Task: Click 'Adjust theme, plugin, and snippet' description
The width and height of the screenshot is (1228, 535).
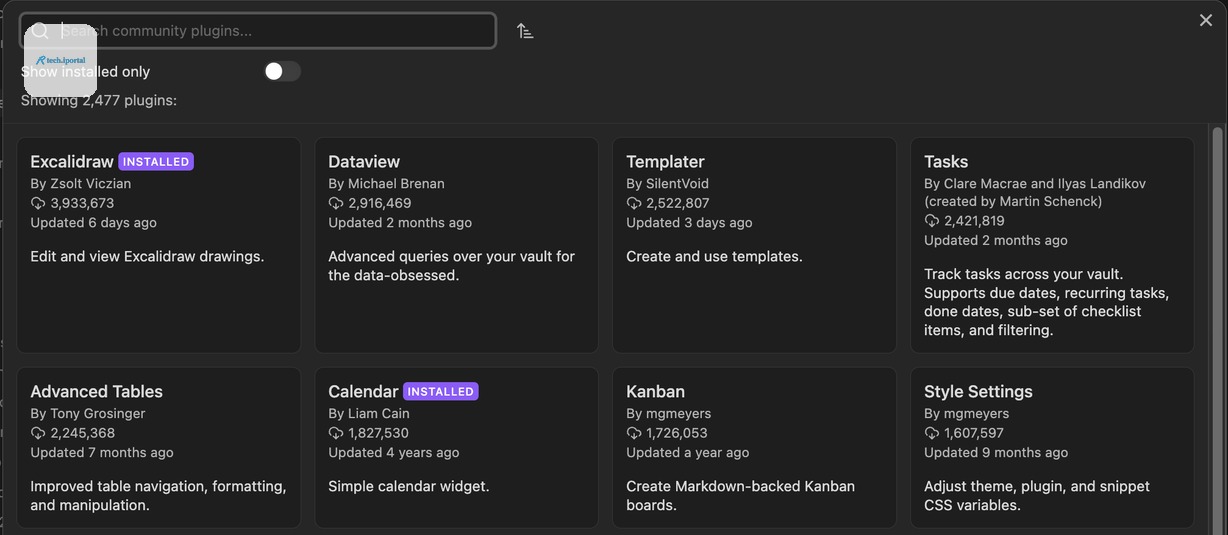Action: (1037, 496)
